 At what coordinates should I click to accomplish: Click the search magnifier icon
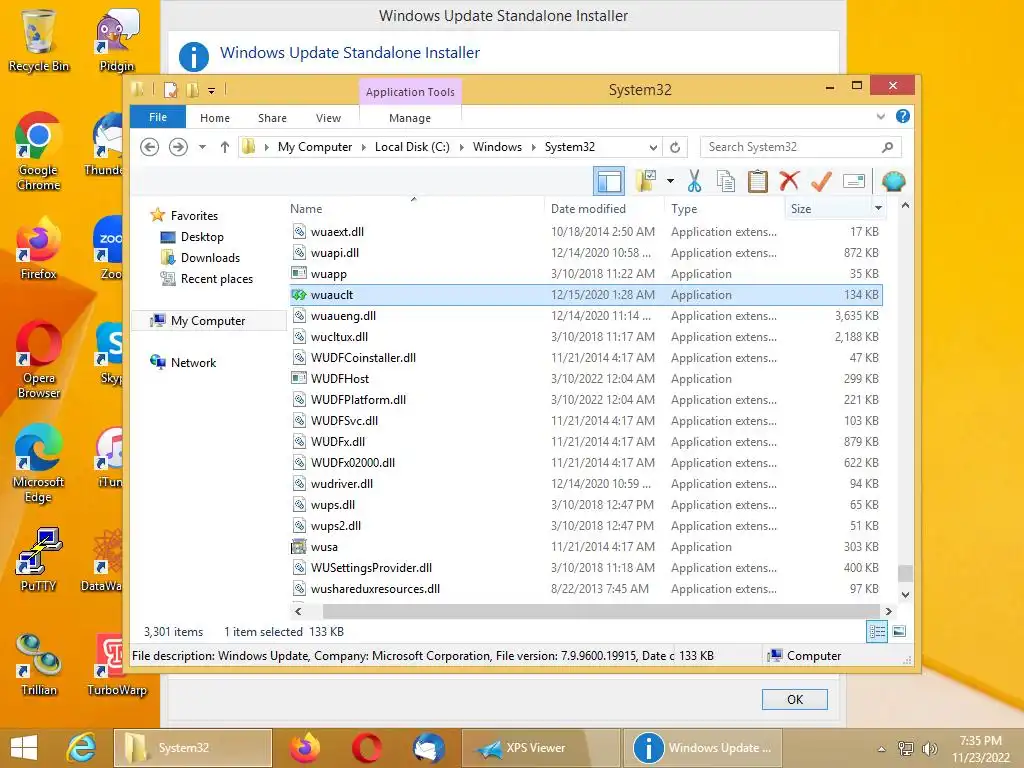pos(887,147)
